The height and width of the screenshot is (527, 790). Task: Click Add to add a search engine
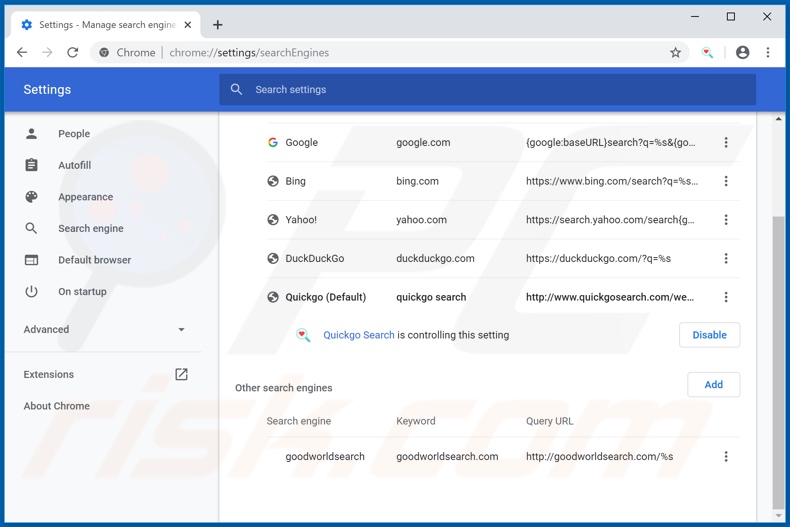(713, 385)
